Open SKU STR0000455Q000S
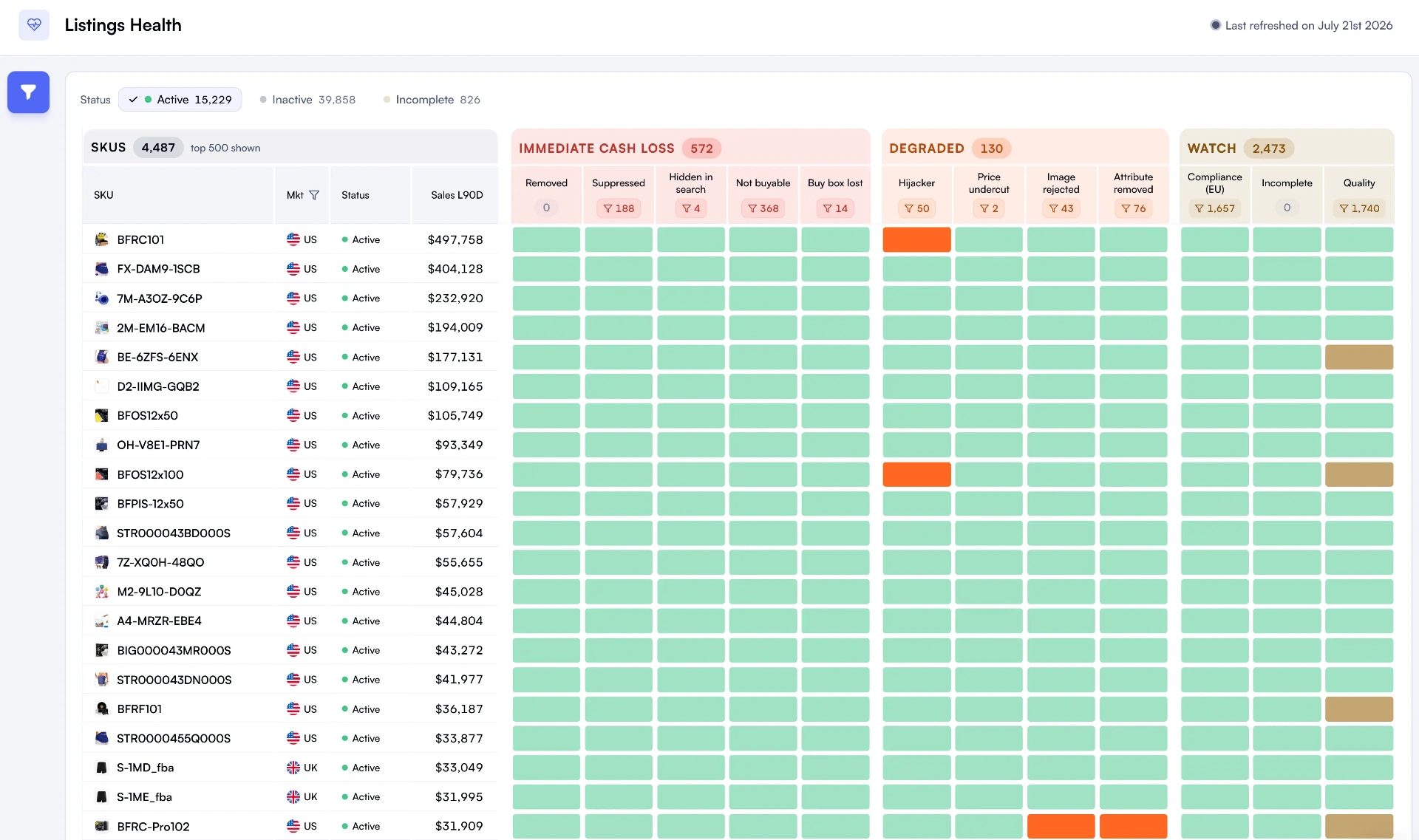The width and height of the screenshot is (1419, 840). (174, 738)
